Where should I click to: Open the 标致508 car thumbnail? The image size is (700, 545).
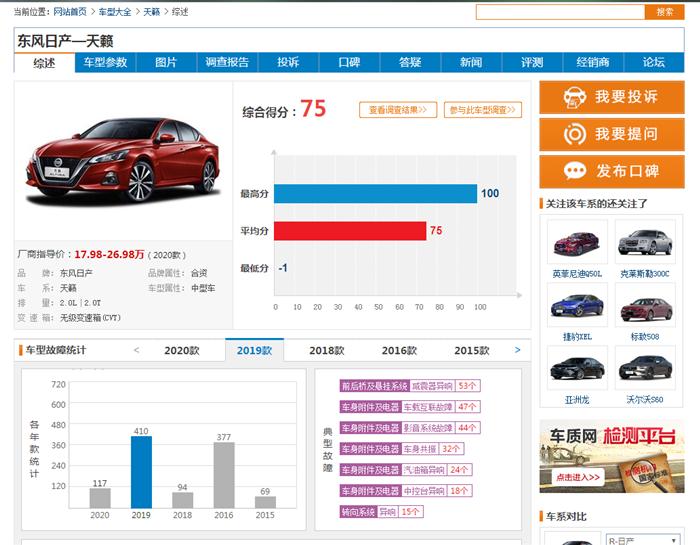point(645,305)
